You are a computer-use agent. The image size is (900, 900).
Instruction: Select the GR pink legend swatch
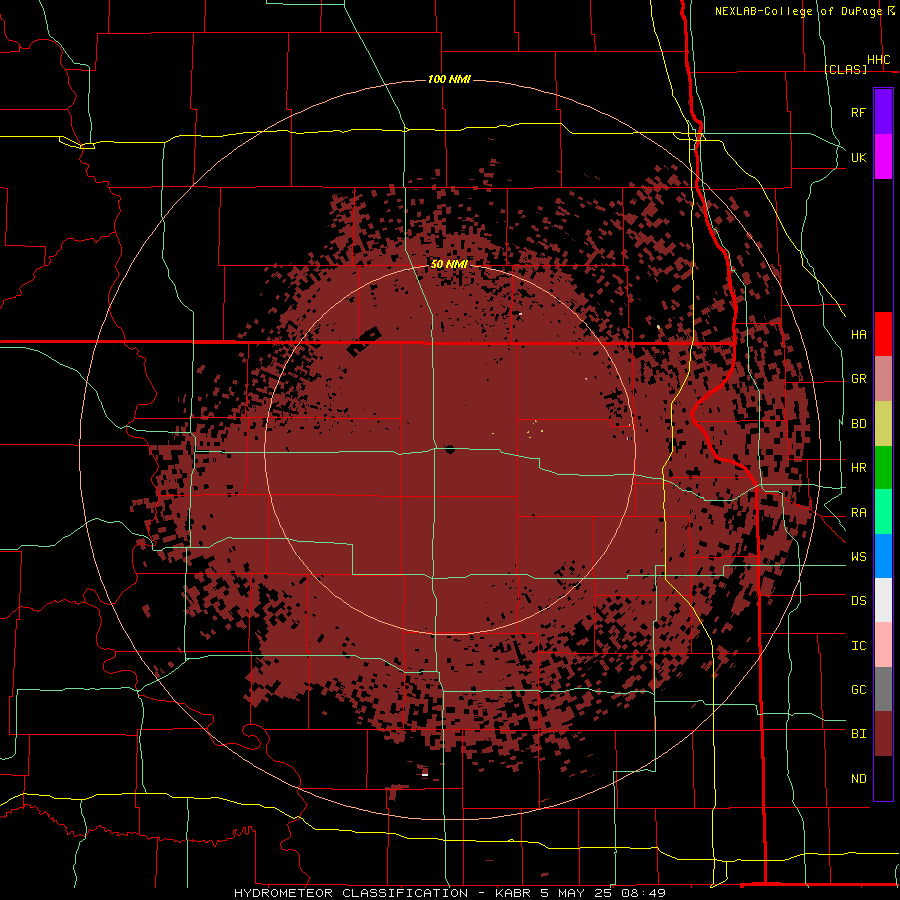point(883,379)
